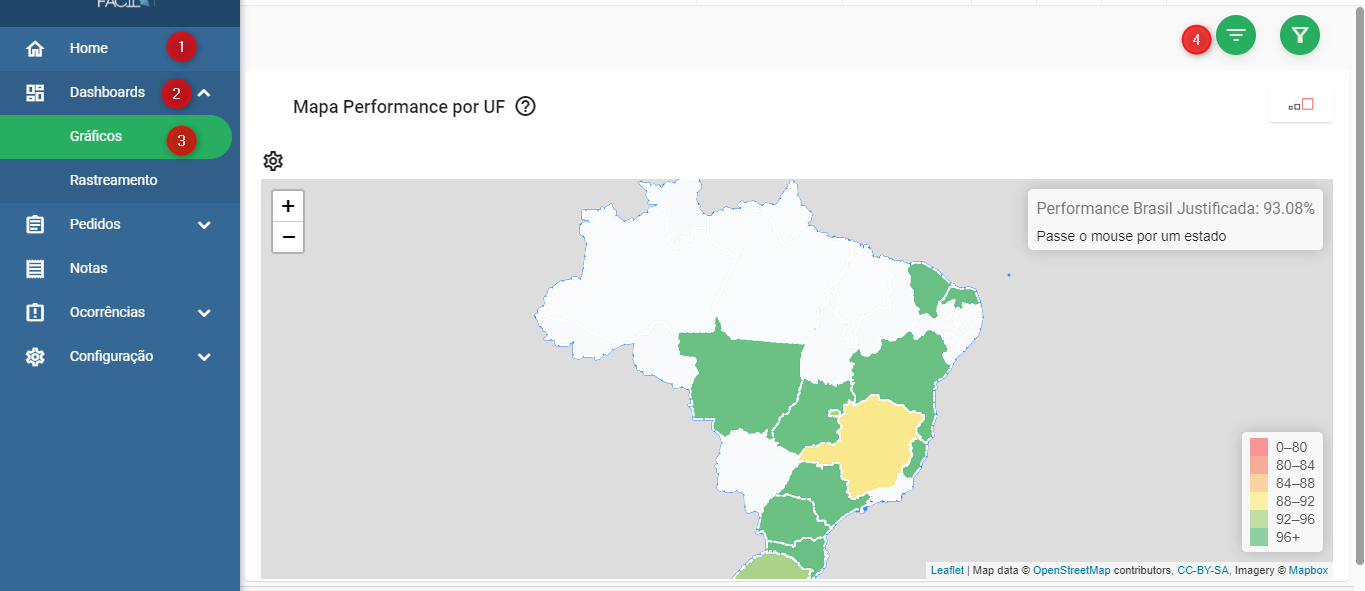Expand the Pedidos menu chevron
The height and width of the screenshot is (591, 1365).
(204, 225)
